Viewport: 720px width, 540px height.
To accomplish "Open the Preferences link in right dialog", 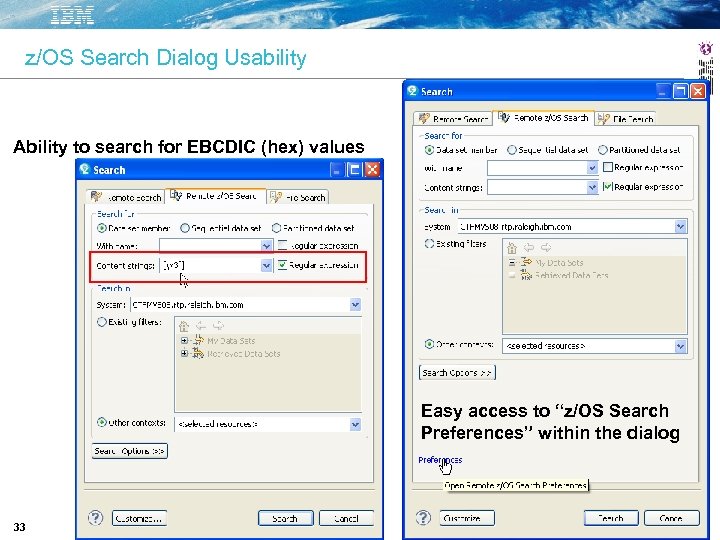I will coord(440,460).
